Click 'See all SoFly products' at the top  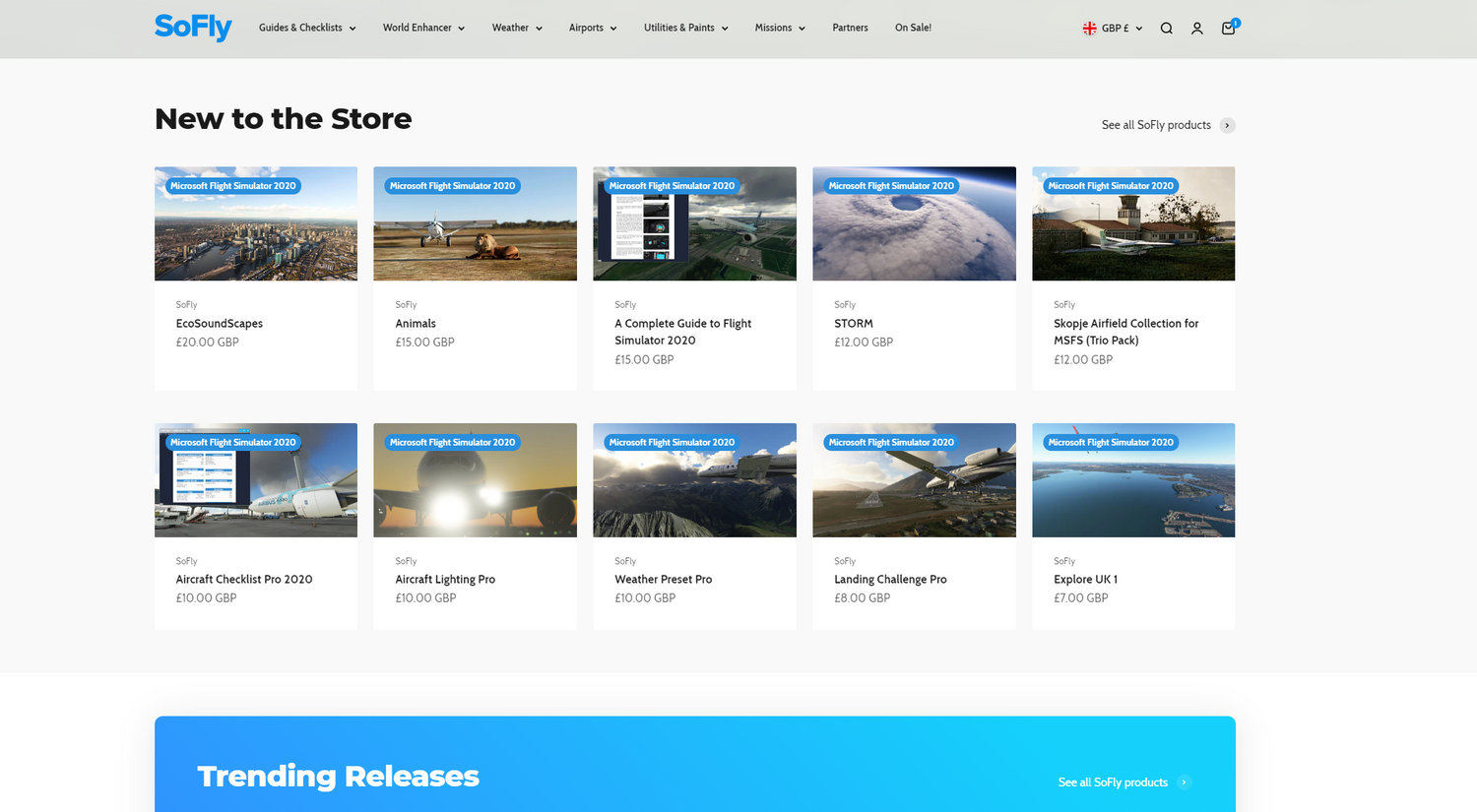[x=1155, y=125]
